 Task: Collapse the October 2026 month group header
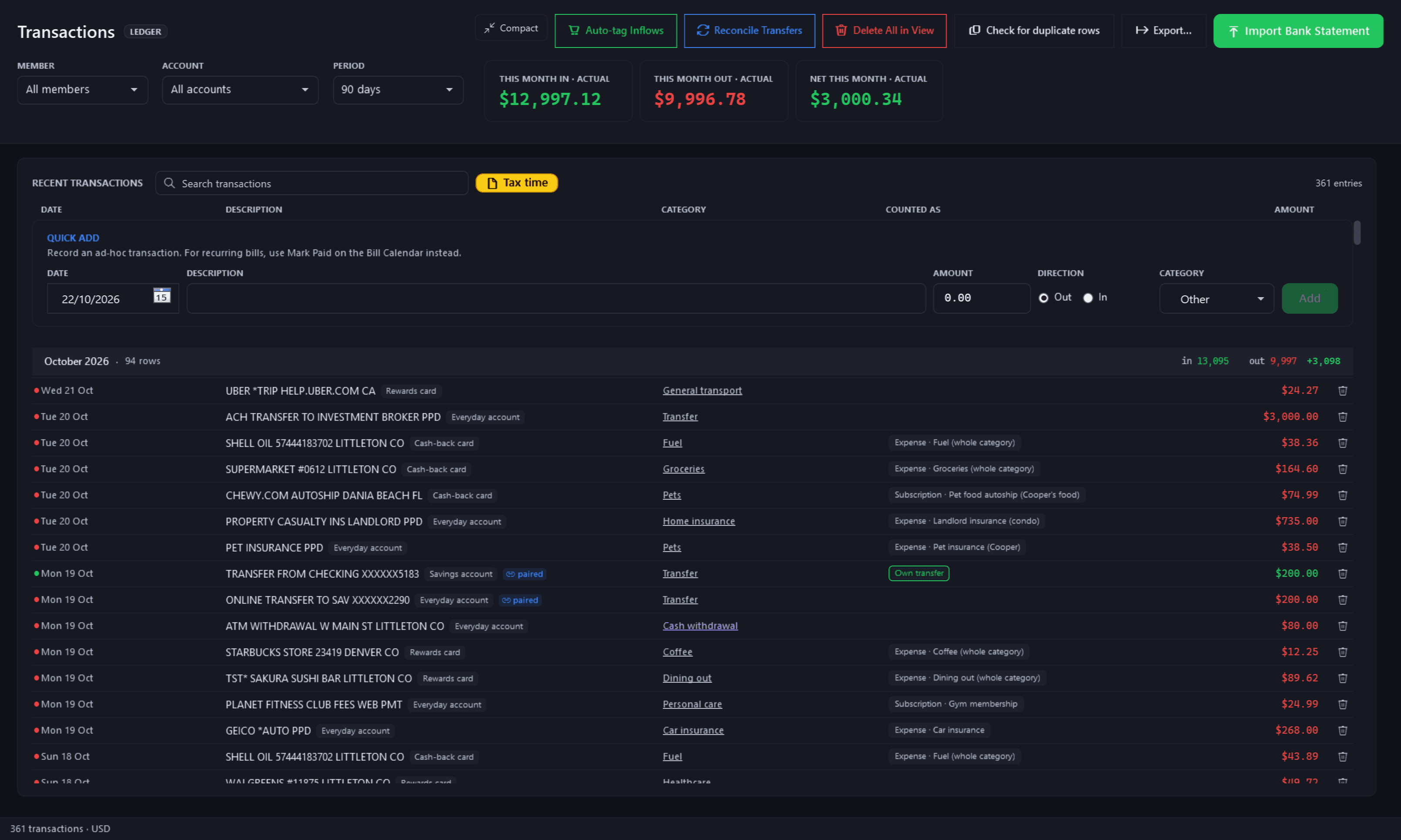[x=692, y=361]
